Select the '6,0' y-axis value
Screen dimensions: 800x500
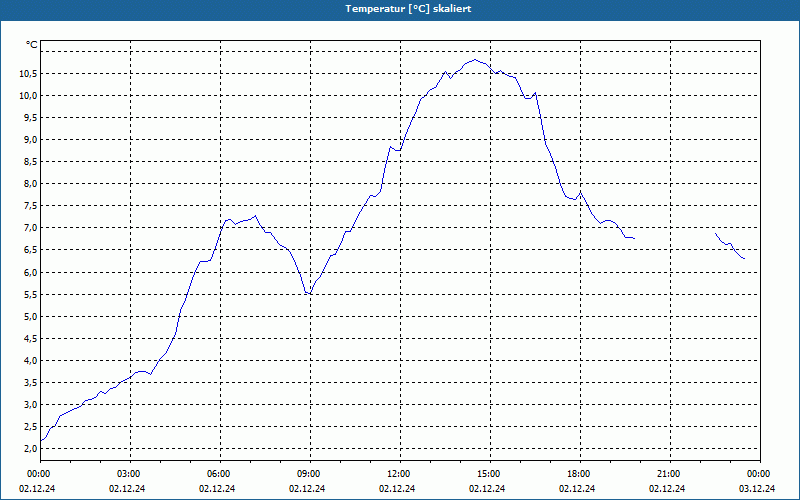pos(30,272)
